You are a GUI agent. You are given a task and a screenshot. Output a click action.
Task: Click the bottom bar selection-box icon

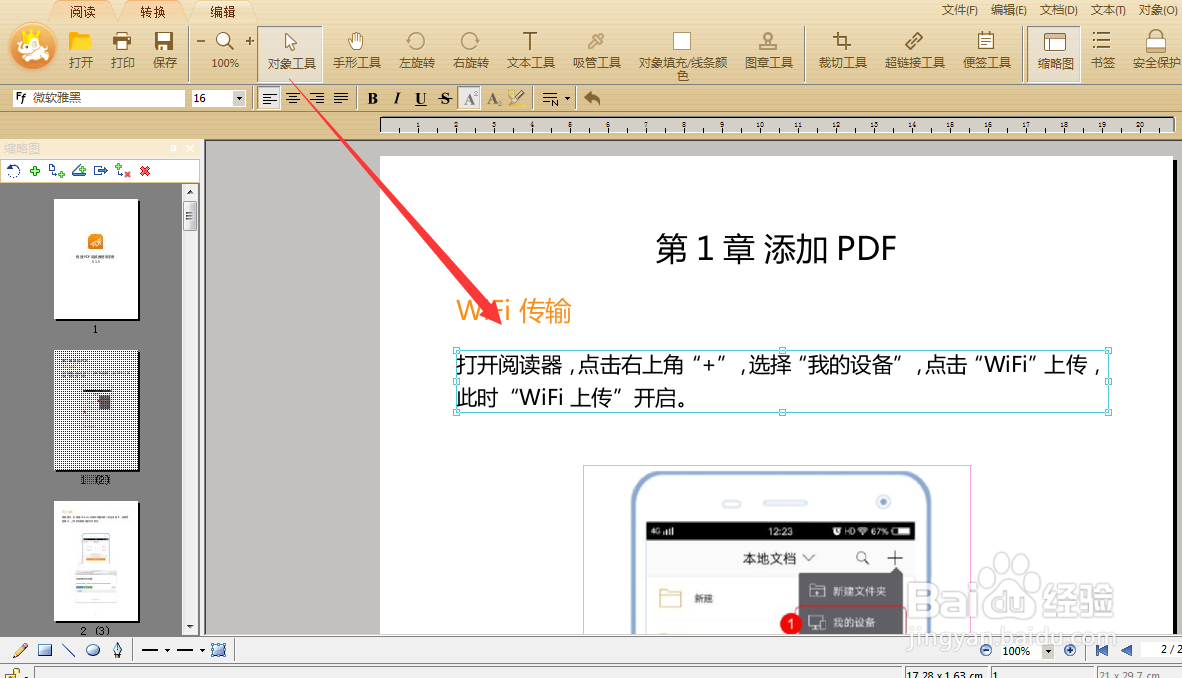219,650
